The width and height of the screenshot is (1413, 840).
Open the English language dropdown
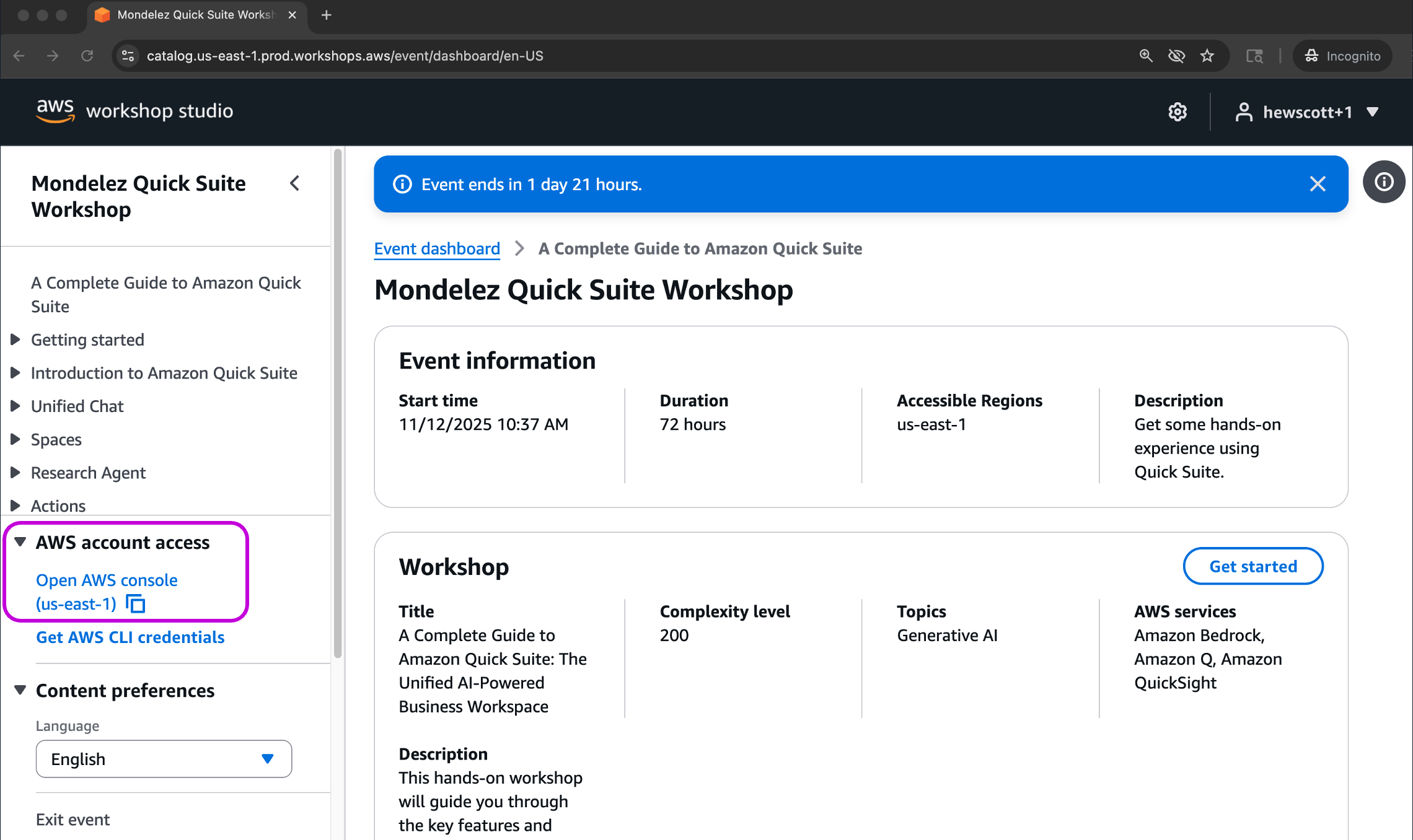point(164,759)
